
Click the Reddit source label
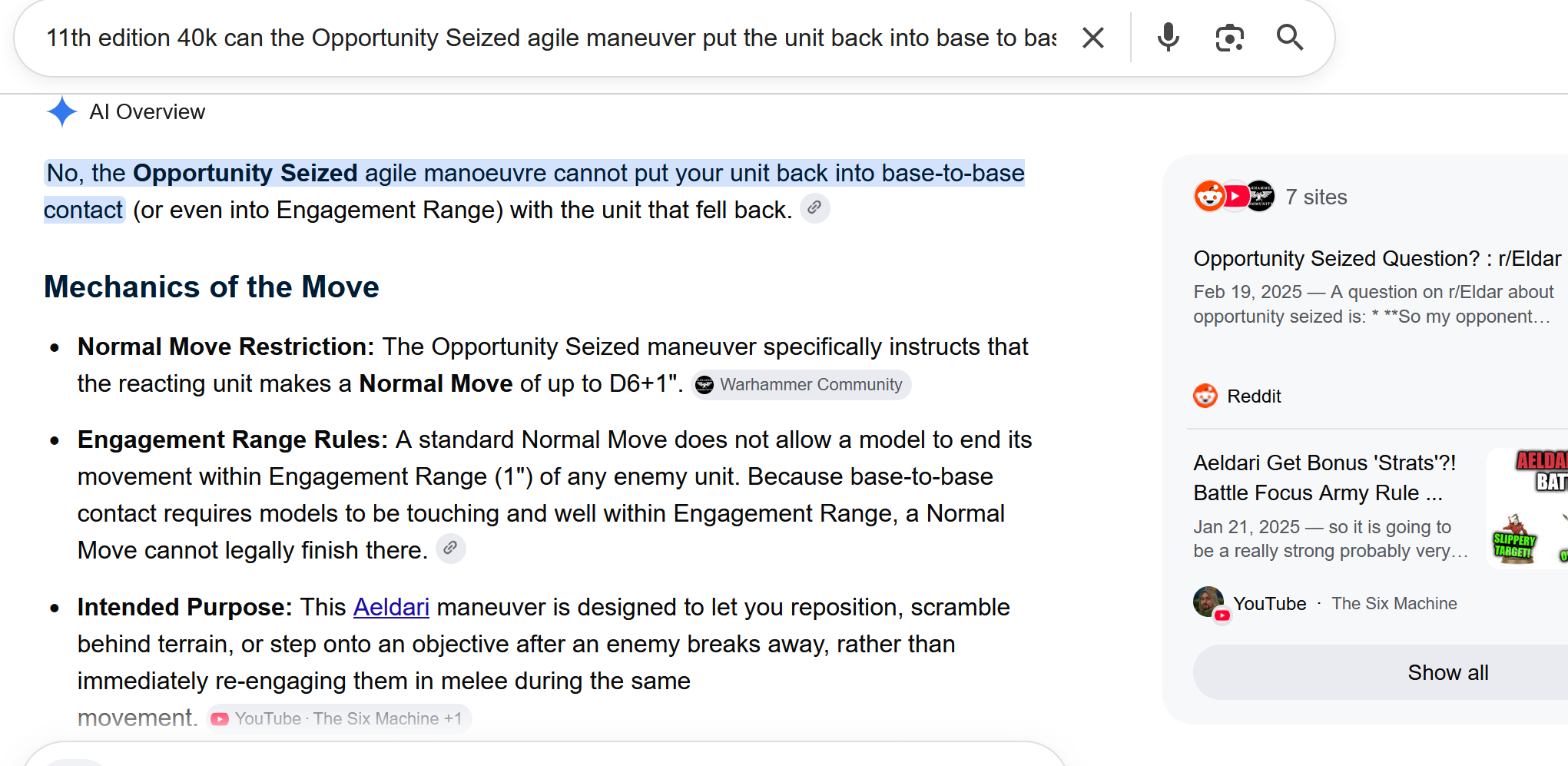pyautogui.click(x=1254, y=396)
